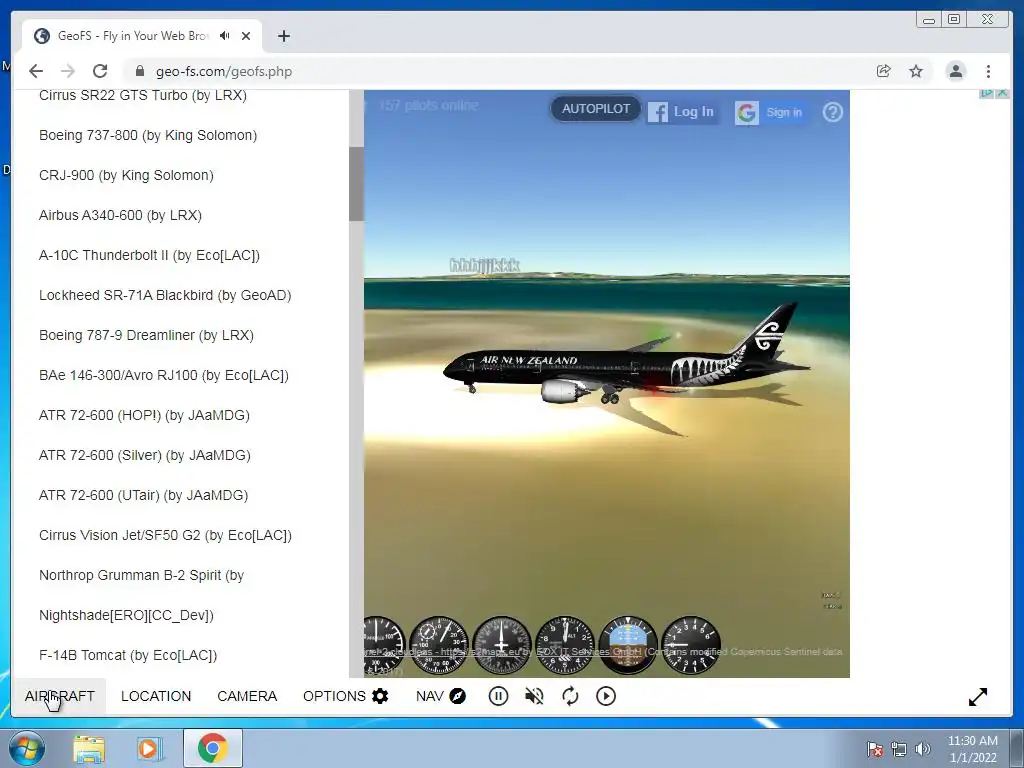Viewport: 1024px width, 768px height.
Task: Click Chrome icon in taskbar
Action: (212, 748)
